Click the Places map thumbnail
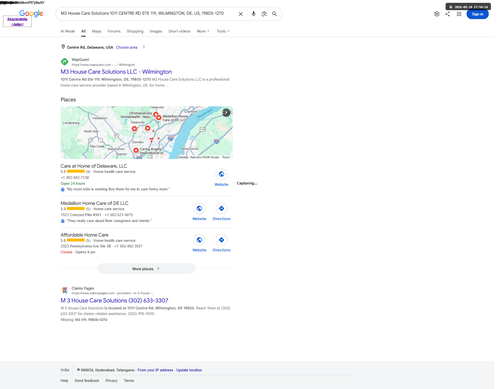Viewport: 500px width, 389px height. pyautogui.click(x=147, y=132)
